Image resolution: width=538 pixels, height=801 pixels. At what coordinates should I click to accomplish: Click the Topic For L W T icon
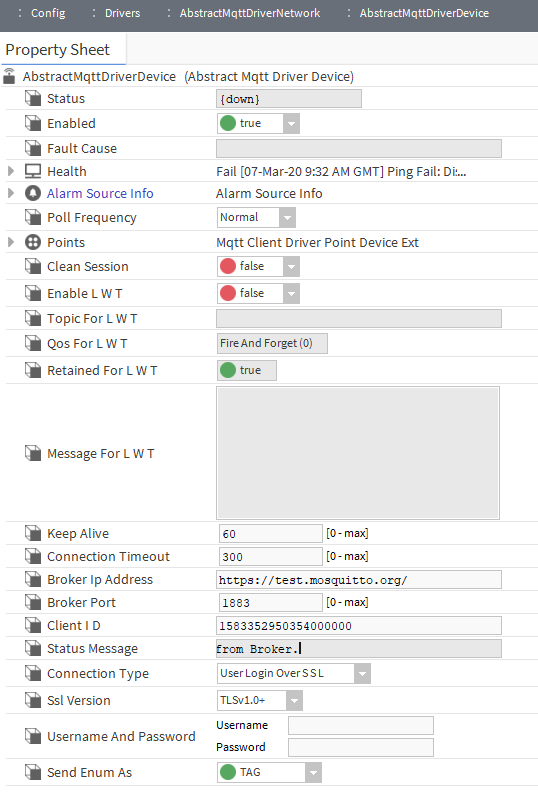33,318
